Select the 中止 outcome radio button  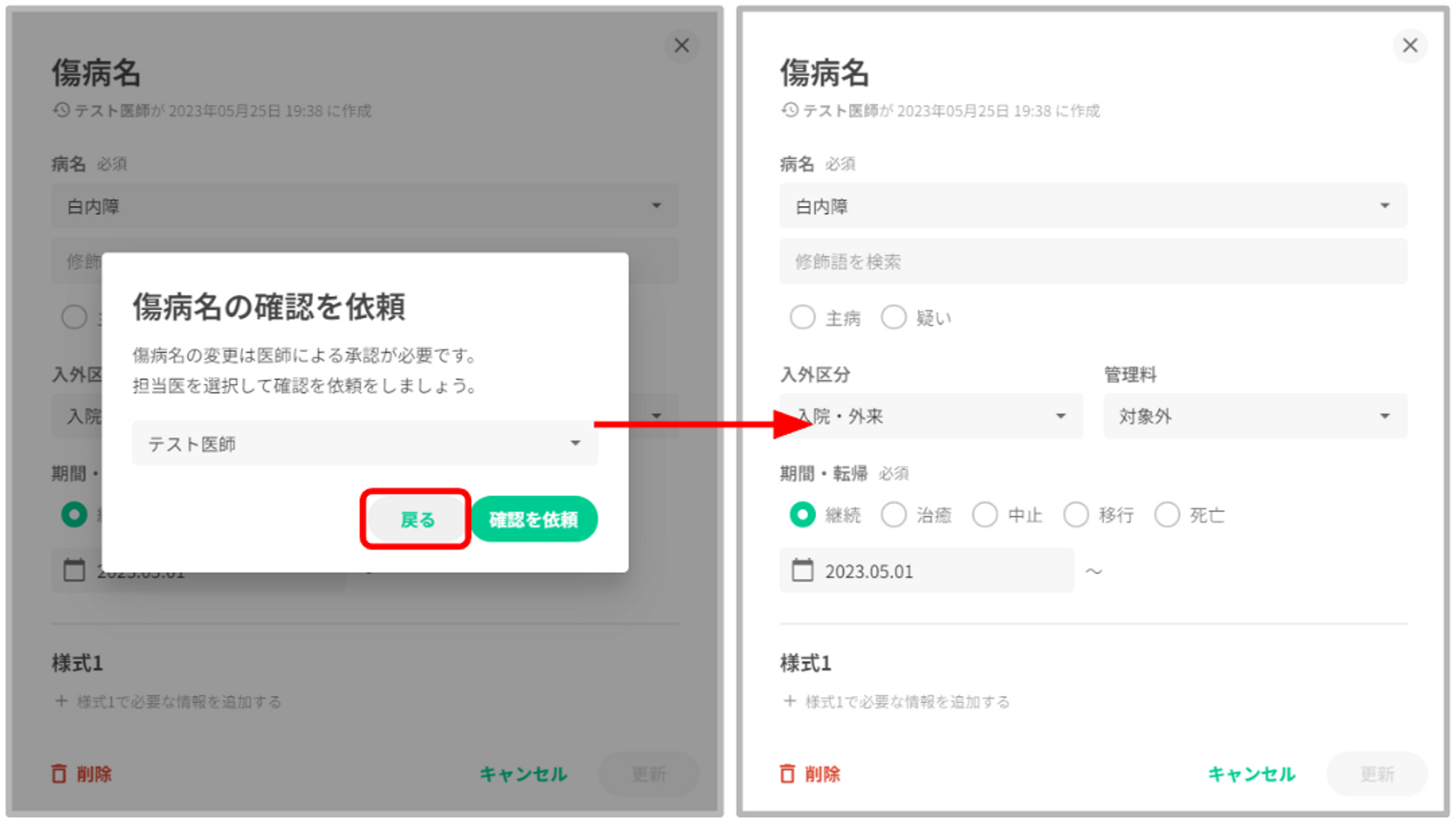click(985, 515)
